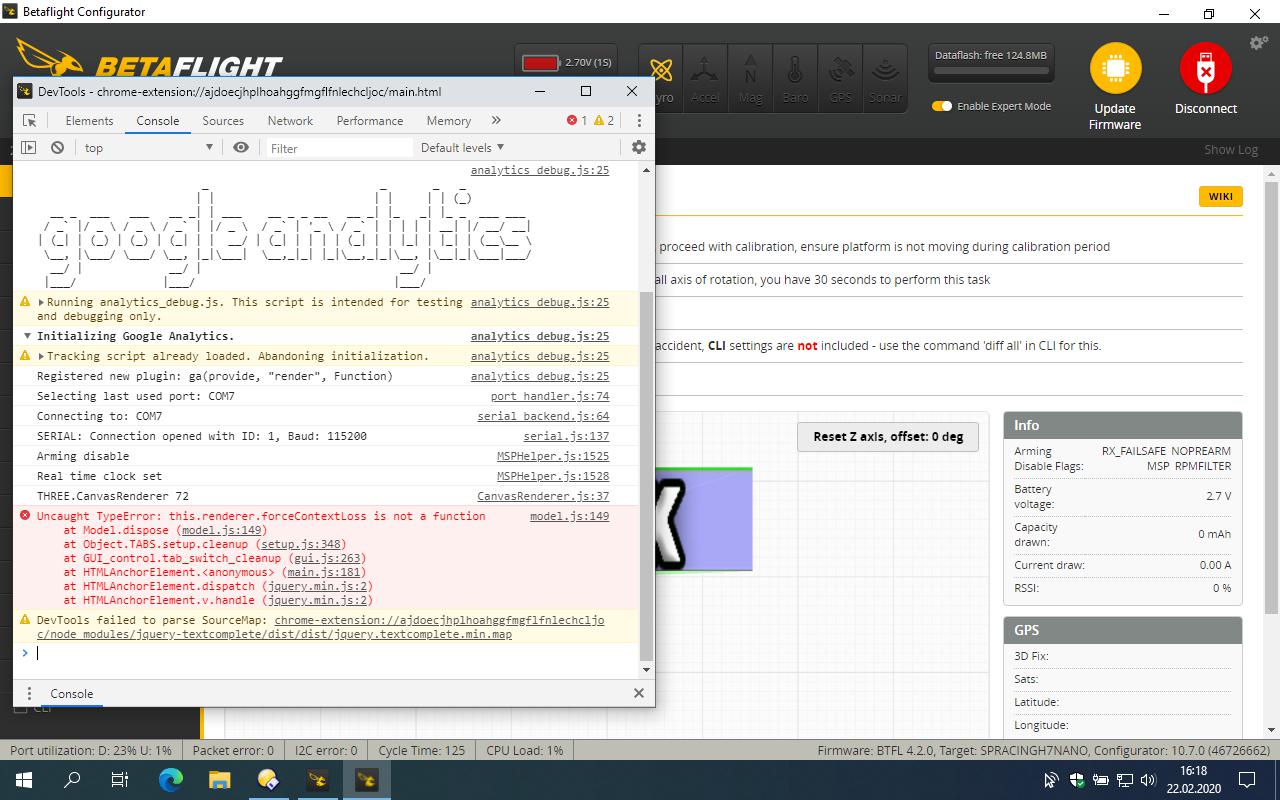Open File Explorer from taskbar
This screenshot has width=1280, height=800.
(219, 780)
